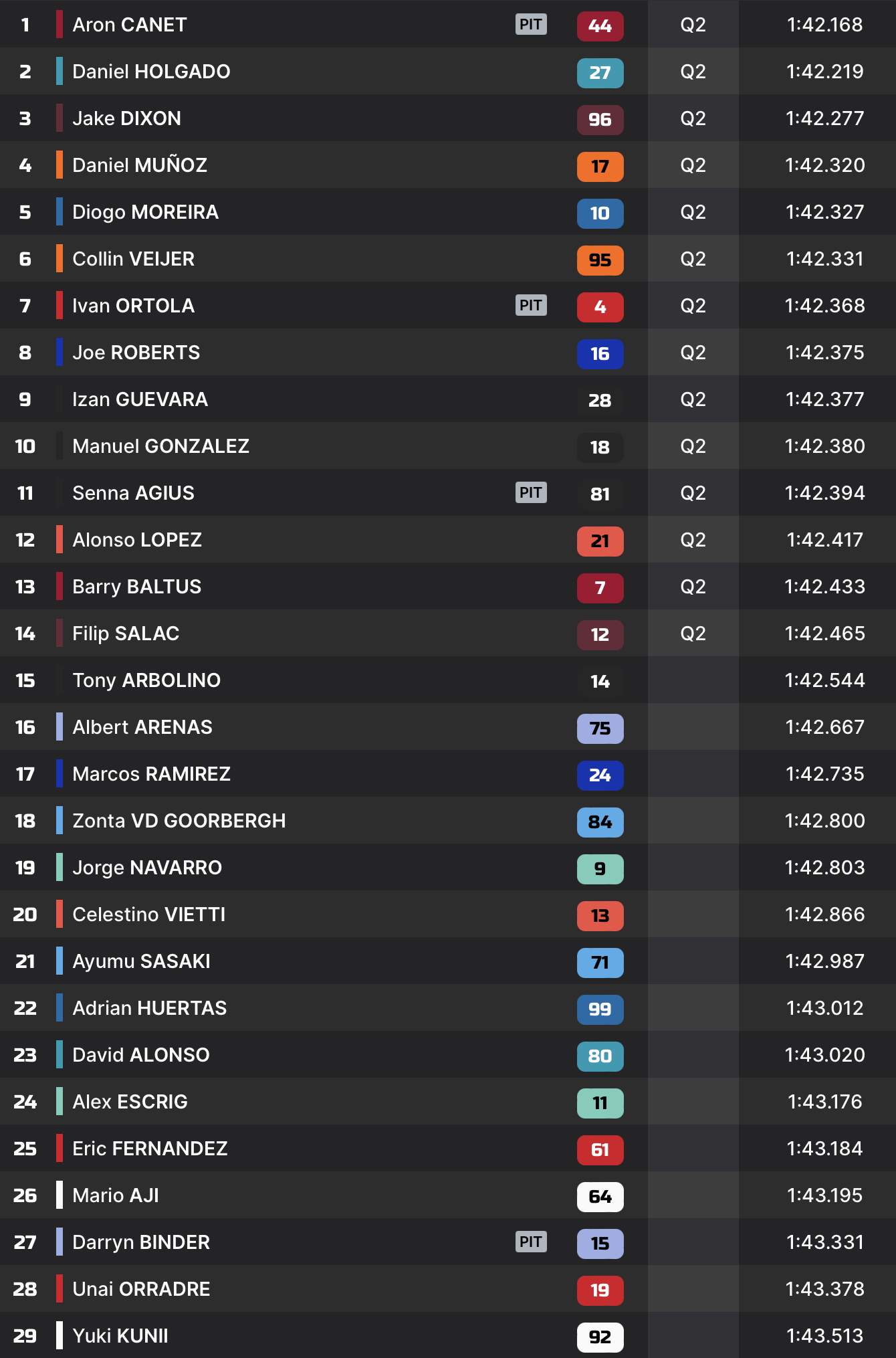This screenshot has height=1358, width=896.
Task: Click position 25 of Eric Fernandez
Action: (25, 1149)
